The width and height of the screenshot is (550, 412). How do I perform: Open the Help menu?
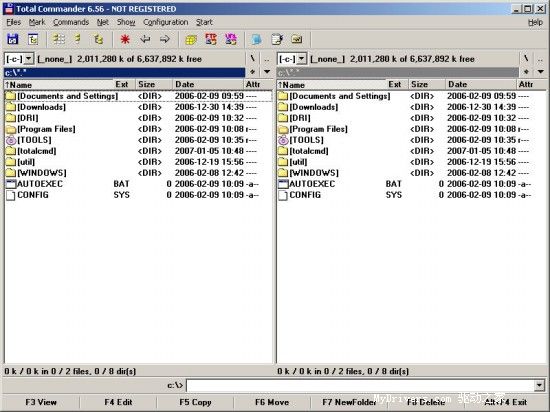(535, 22)
